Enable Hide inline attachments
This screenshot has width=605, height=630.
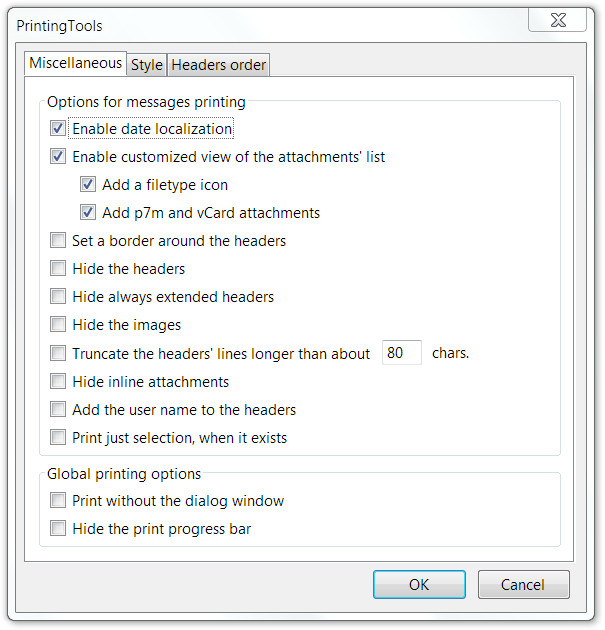coord(58,381)
